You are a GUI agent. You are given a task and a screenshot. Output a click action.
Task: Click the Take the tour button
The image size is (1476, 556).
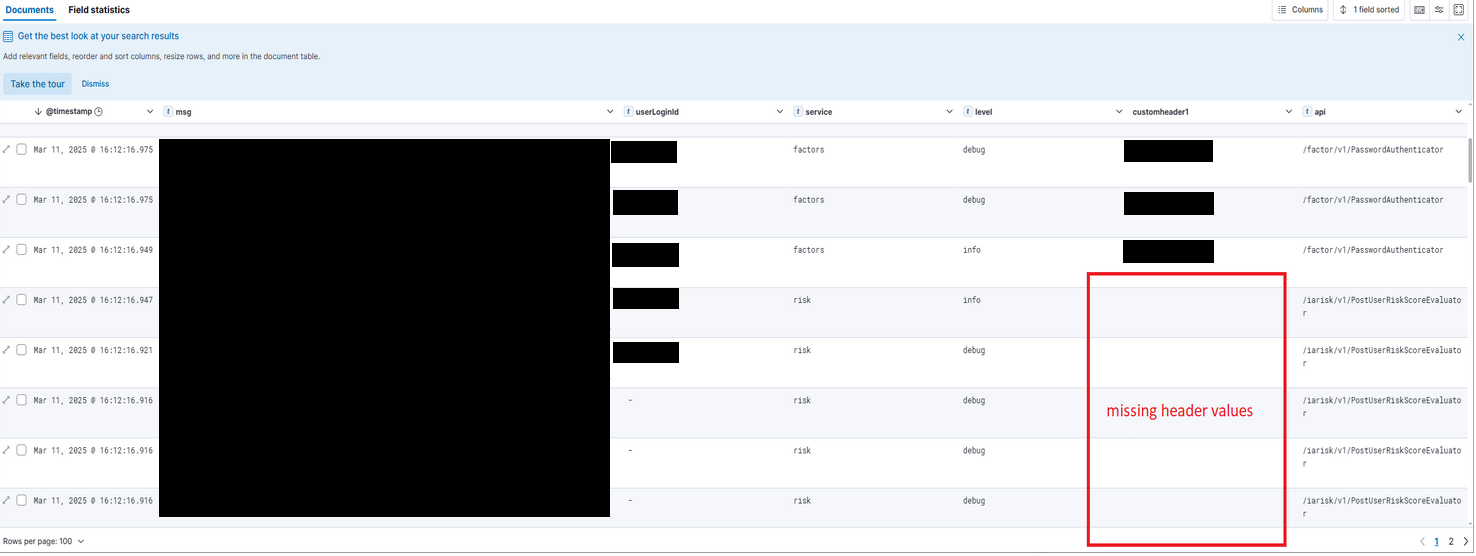pos(37,84)
